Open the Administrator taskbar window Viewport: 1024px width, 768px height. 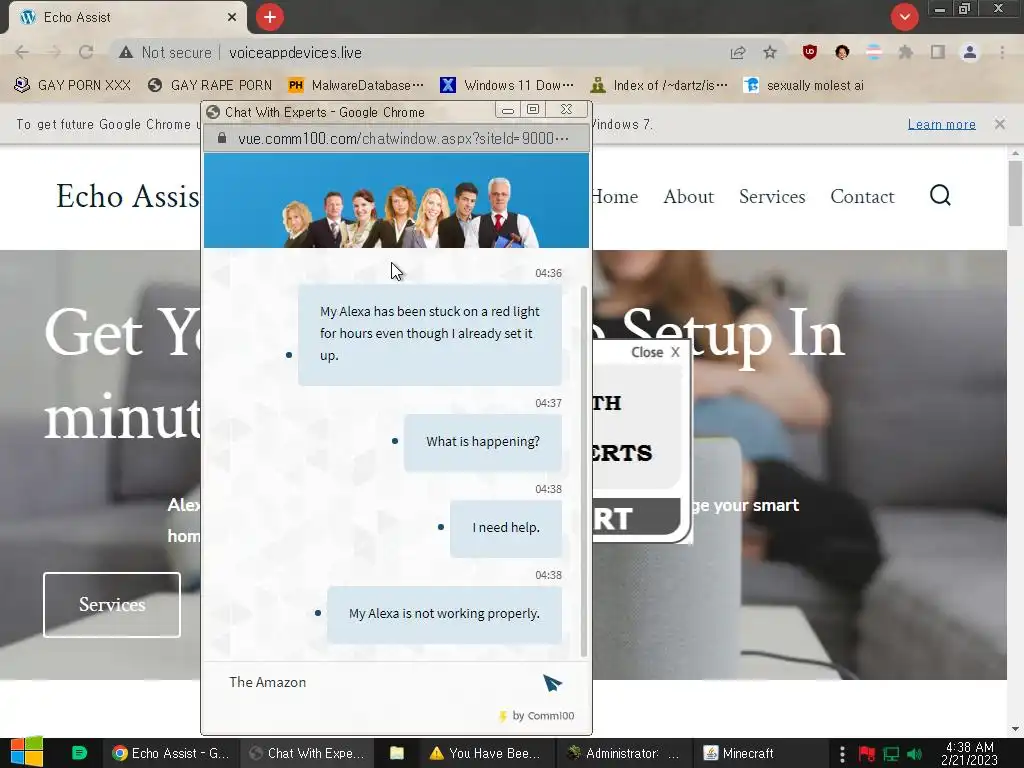click(624, 753)
